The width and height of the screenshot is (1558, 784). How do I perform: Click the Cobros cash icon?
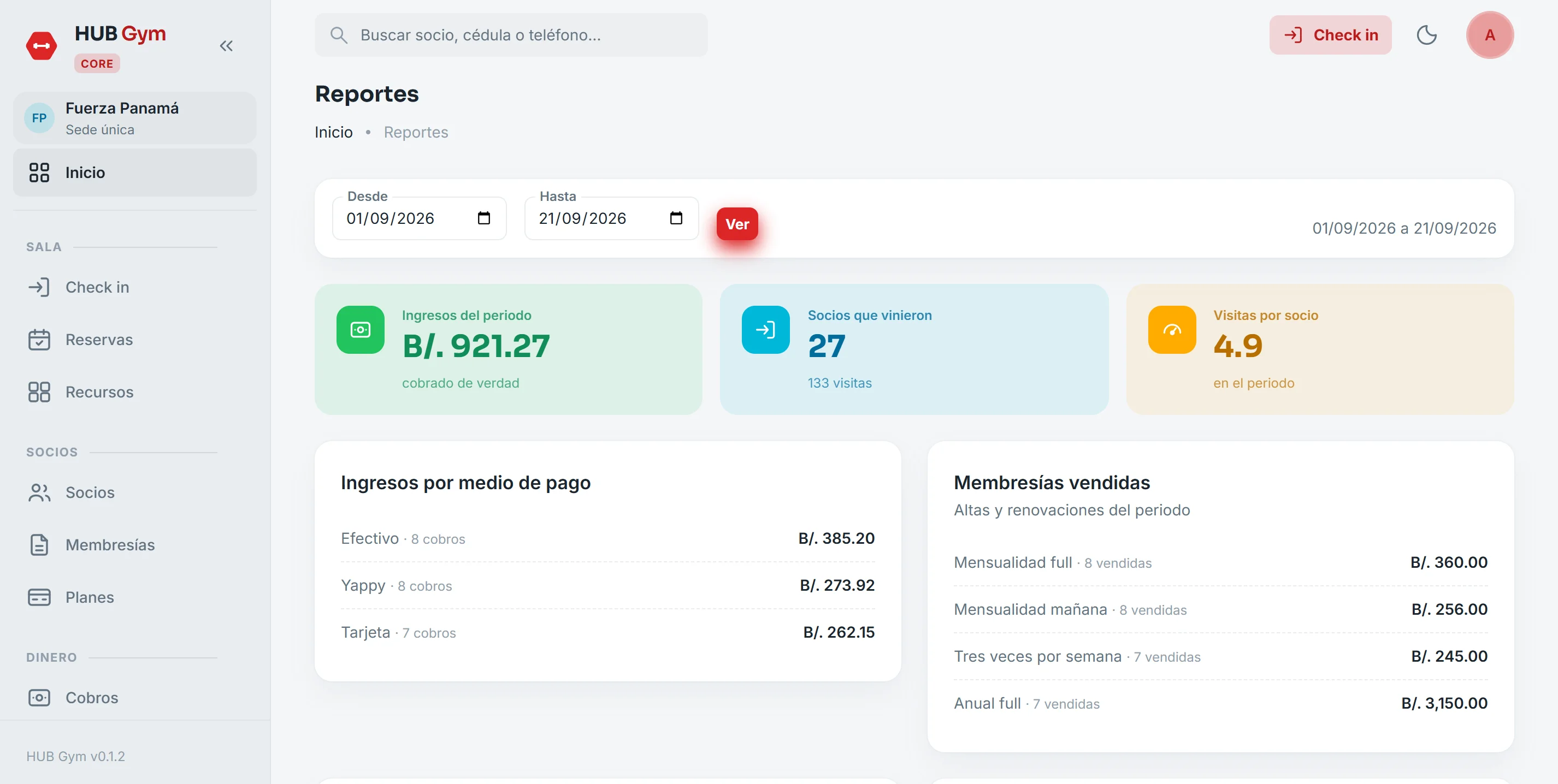coord(39,698)
